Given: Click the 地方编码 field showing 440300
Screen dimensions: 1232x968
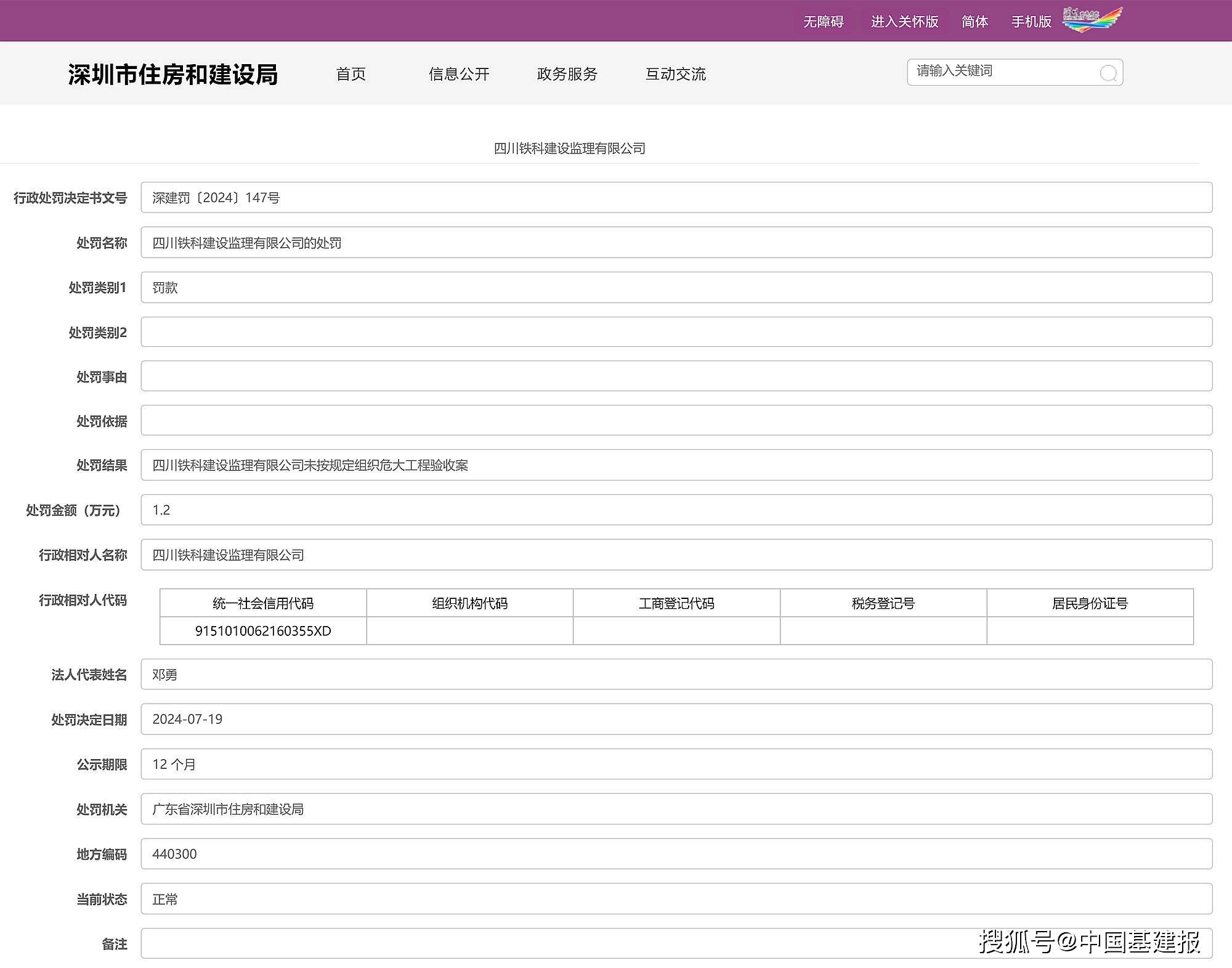Looking at the screenshot, I should pos(676,854).
